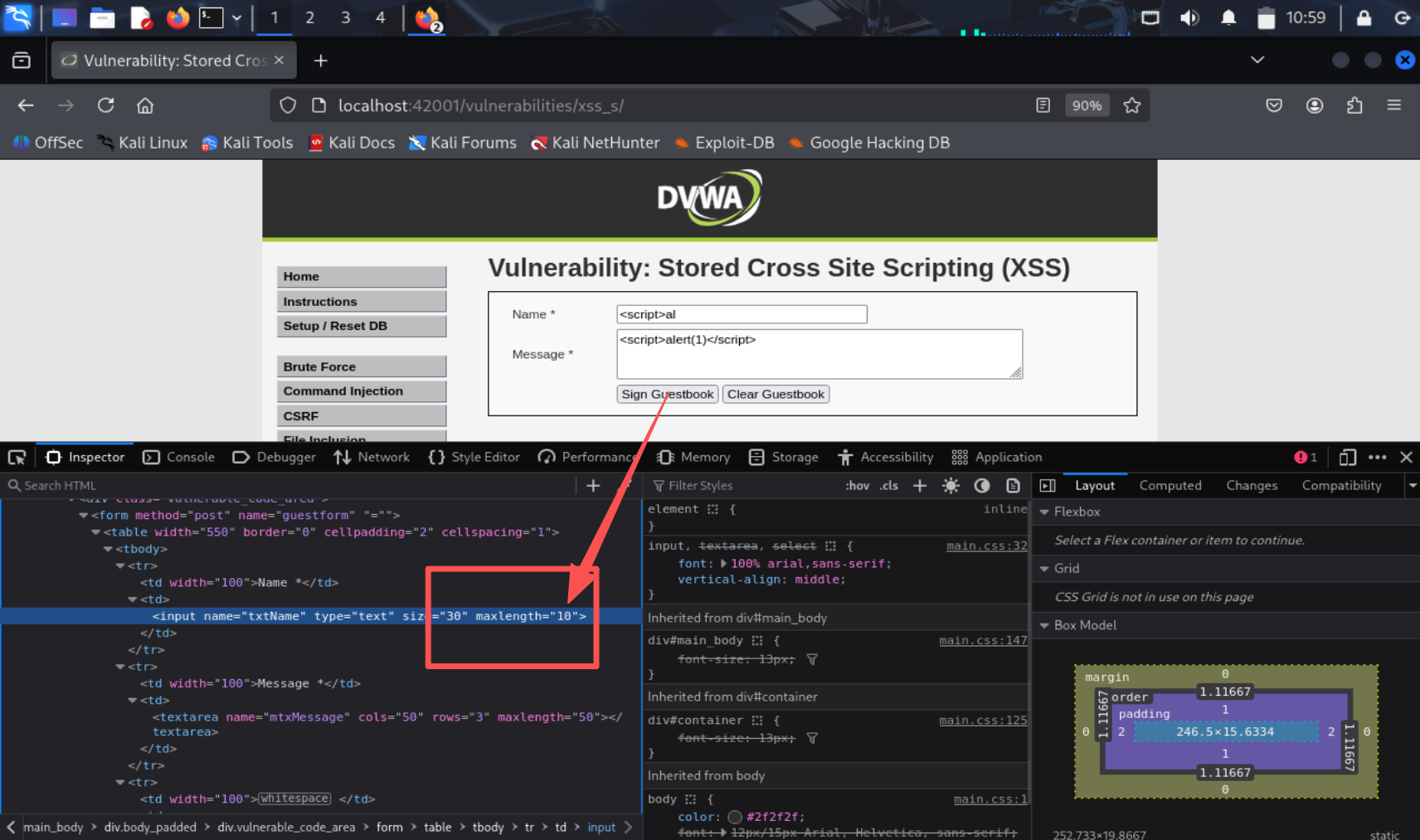Toggle print media simulation
This screenshot has height=840, width=1420.
click(1013, 485)
